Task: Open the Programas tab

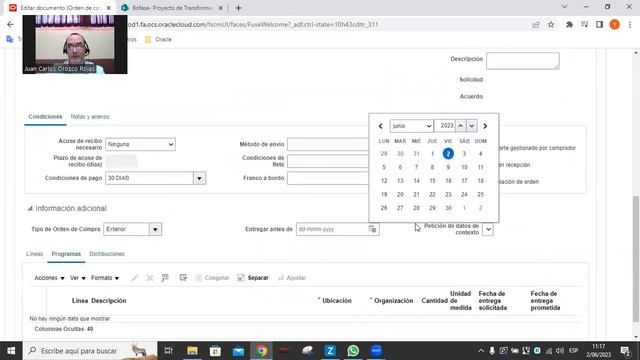Action: point(66,254)
